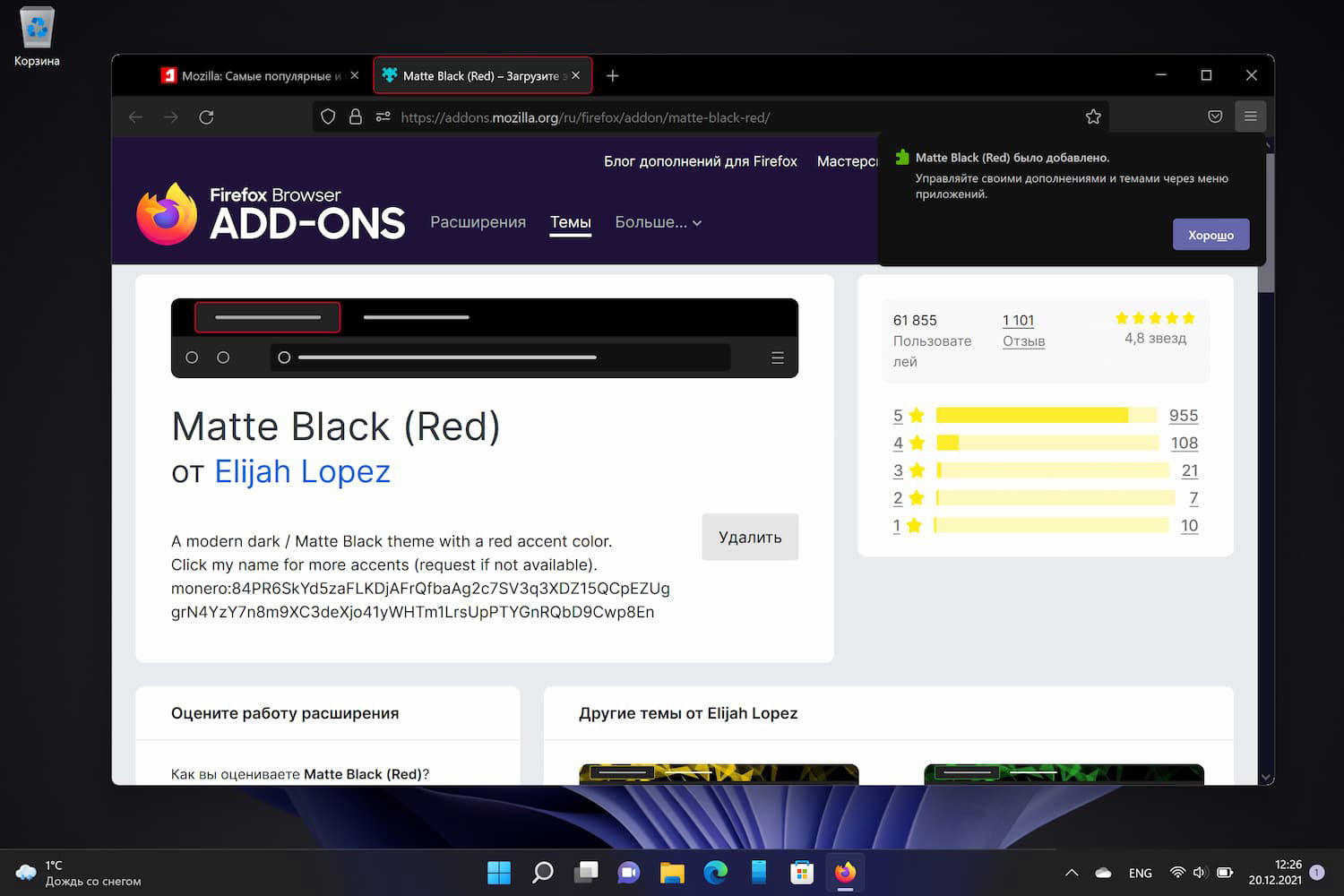Viewport: 1344px width, 896px height.
Task: Click the OneDrive cloud tray icon
Action: click(1104, 873)
